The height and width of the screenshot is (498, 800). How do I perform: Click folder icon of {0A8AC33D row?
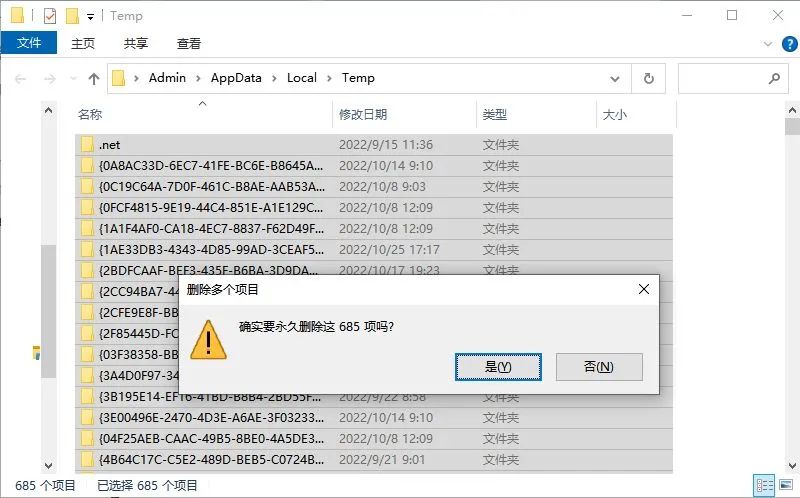pyautogui.click(x=87, y=165)
